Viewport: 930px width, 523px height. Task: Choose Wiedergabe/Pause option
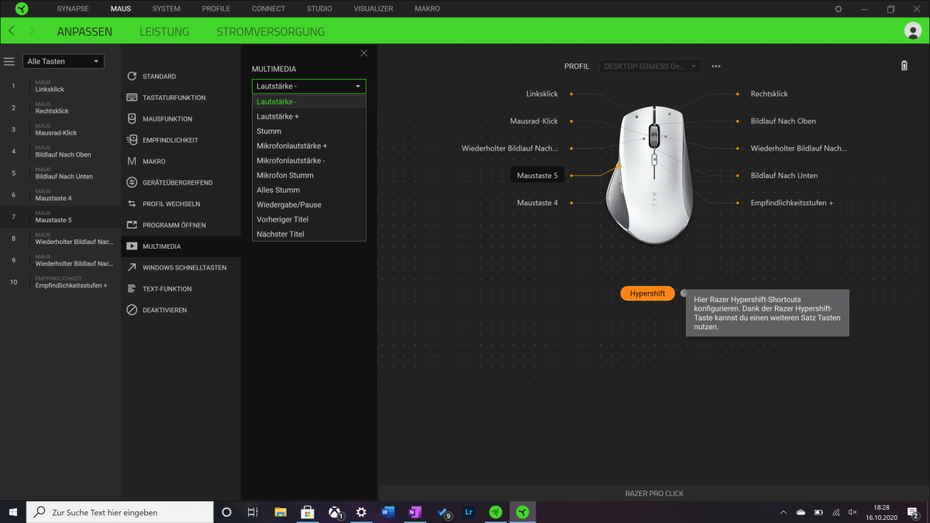coord(308,205)
